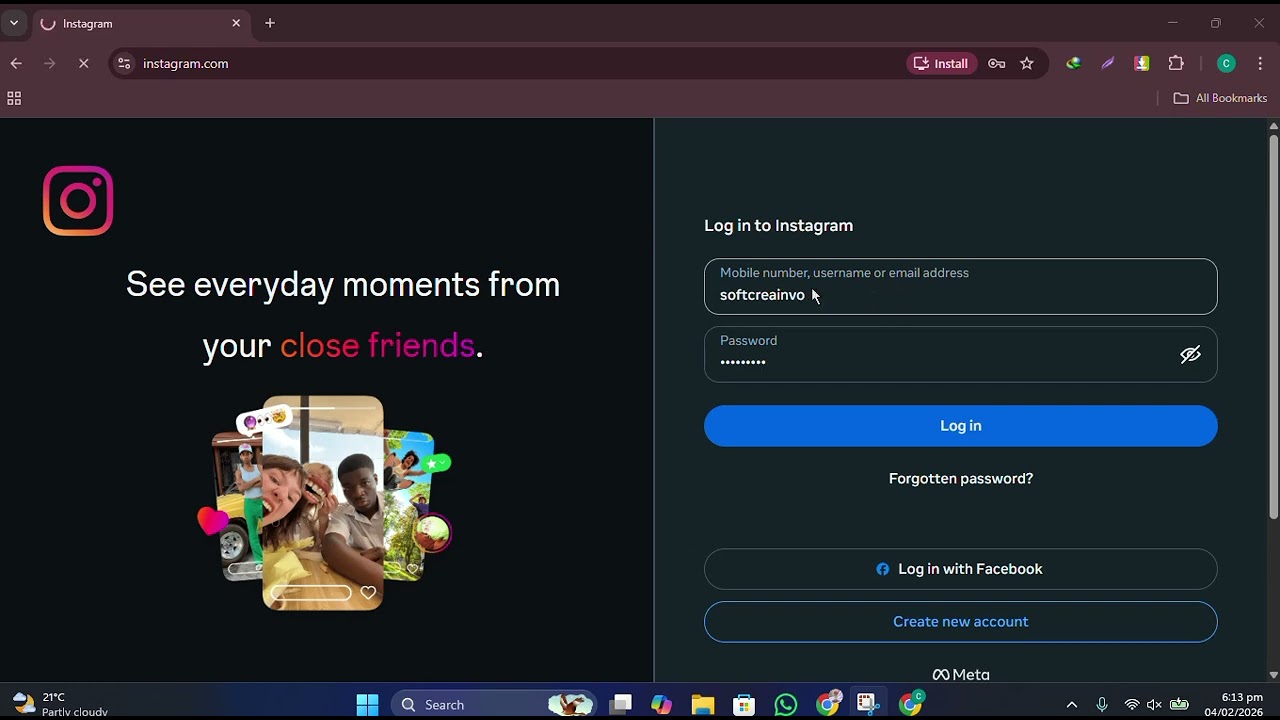
Task: Open the colorful download extension icon
Action: 1141,63
